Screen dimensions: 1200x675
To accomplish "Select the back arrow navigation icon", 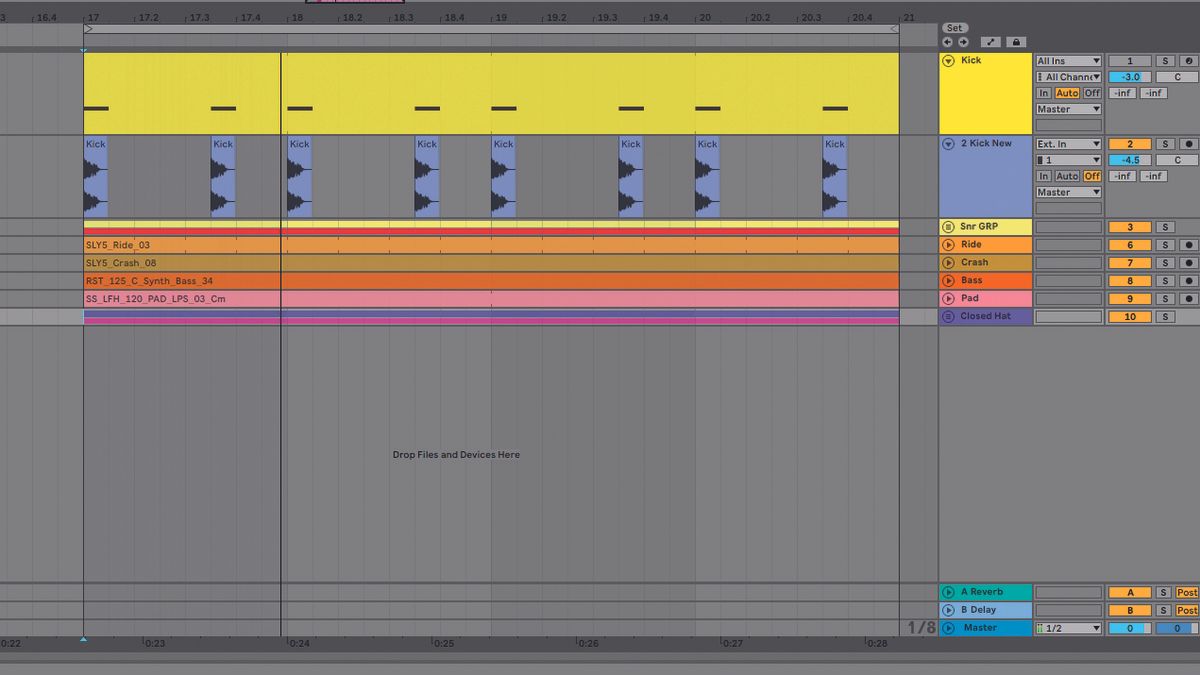I will click(x=949, y=42).
